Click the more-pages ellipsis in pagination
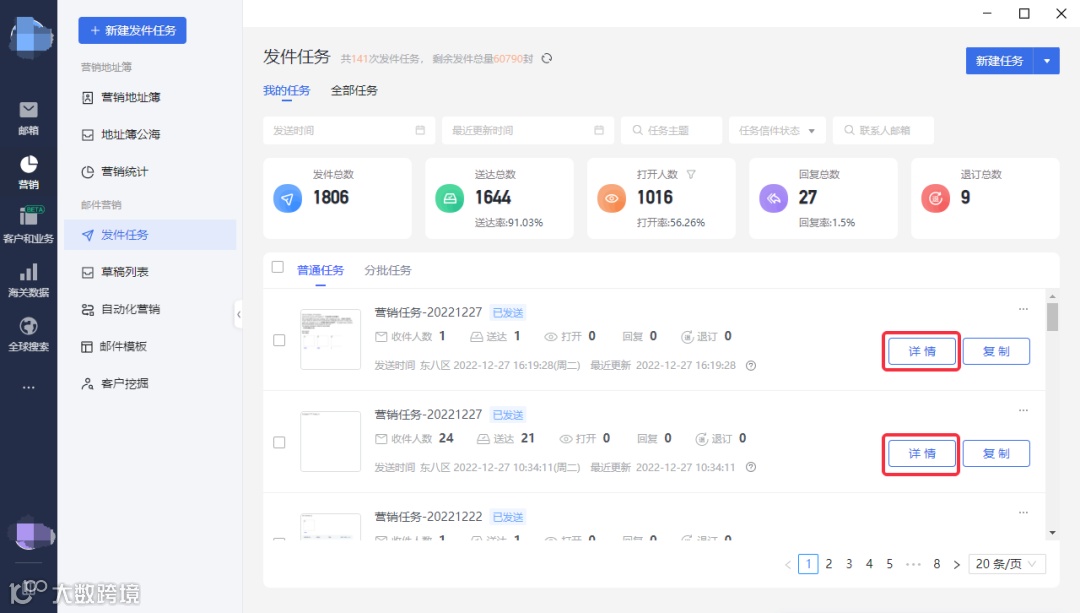 coord(913,564)
